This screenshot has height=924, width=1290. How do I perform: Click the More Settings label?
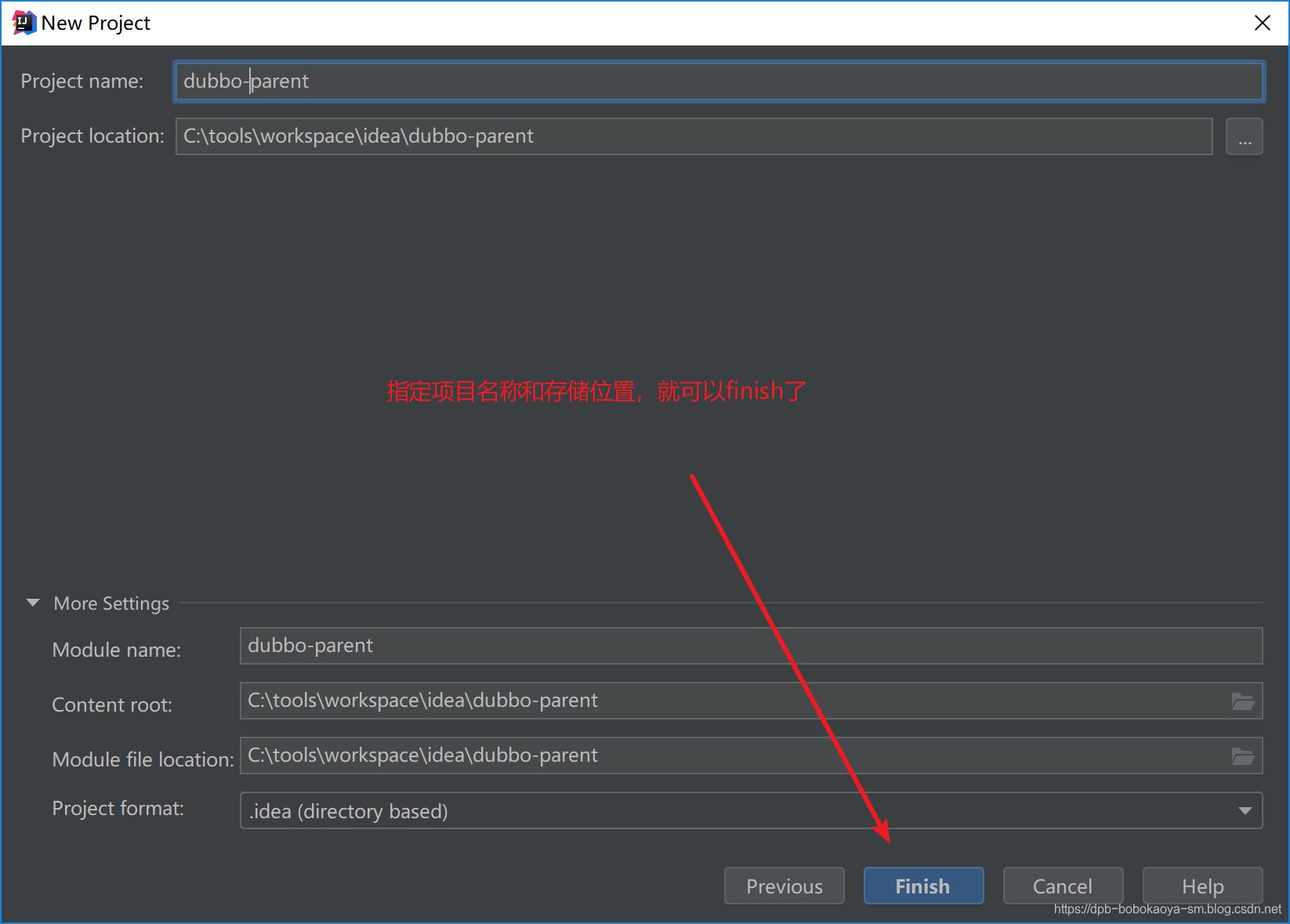coord(111,603)
